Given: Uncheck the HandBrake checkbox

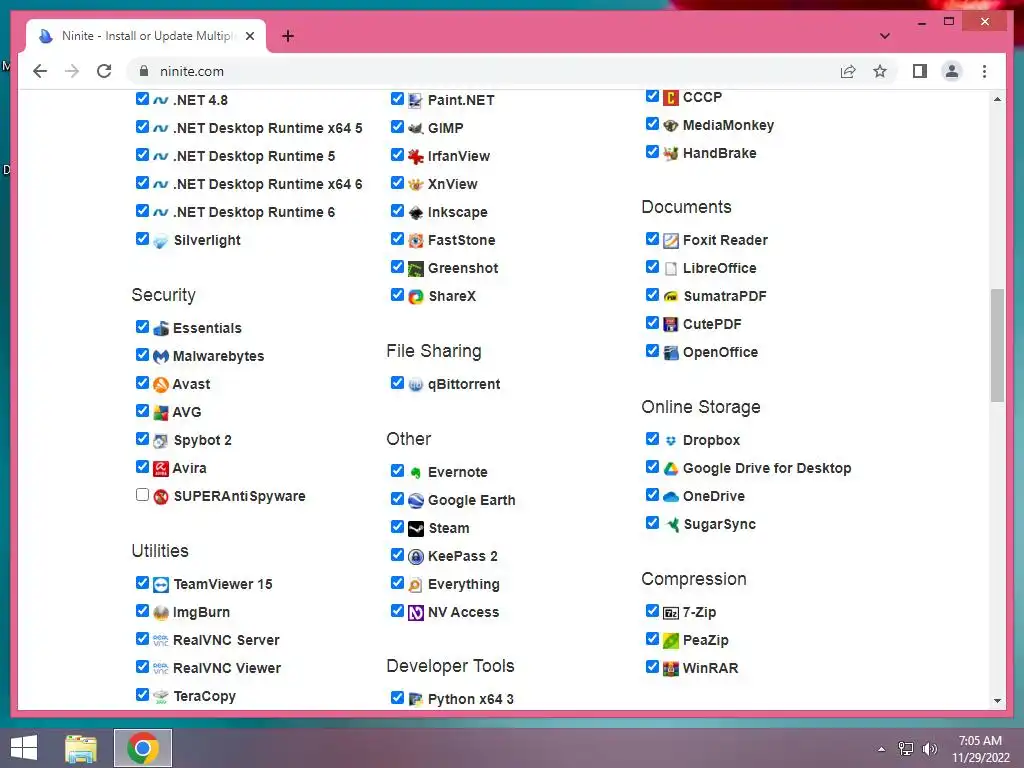Looking at the screenshot, I should pyautogui.click(x=652, y=152).
